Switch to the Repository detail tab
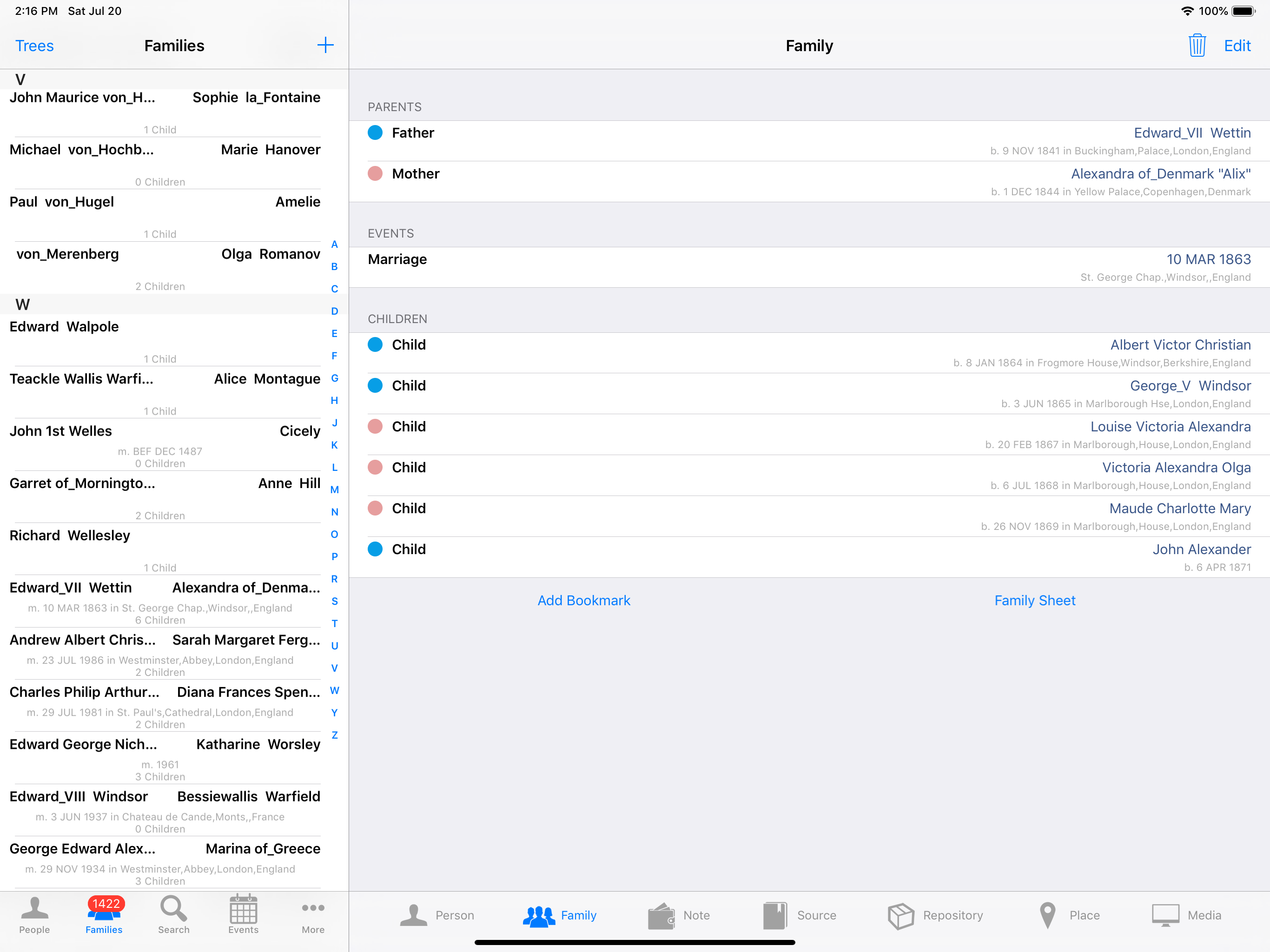The image size is (1270, 952). click(935, 915)
